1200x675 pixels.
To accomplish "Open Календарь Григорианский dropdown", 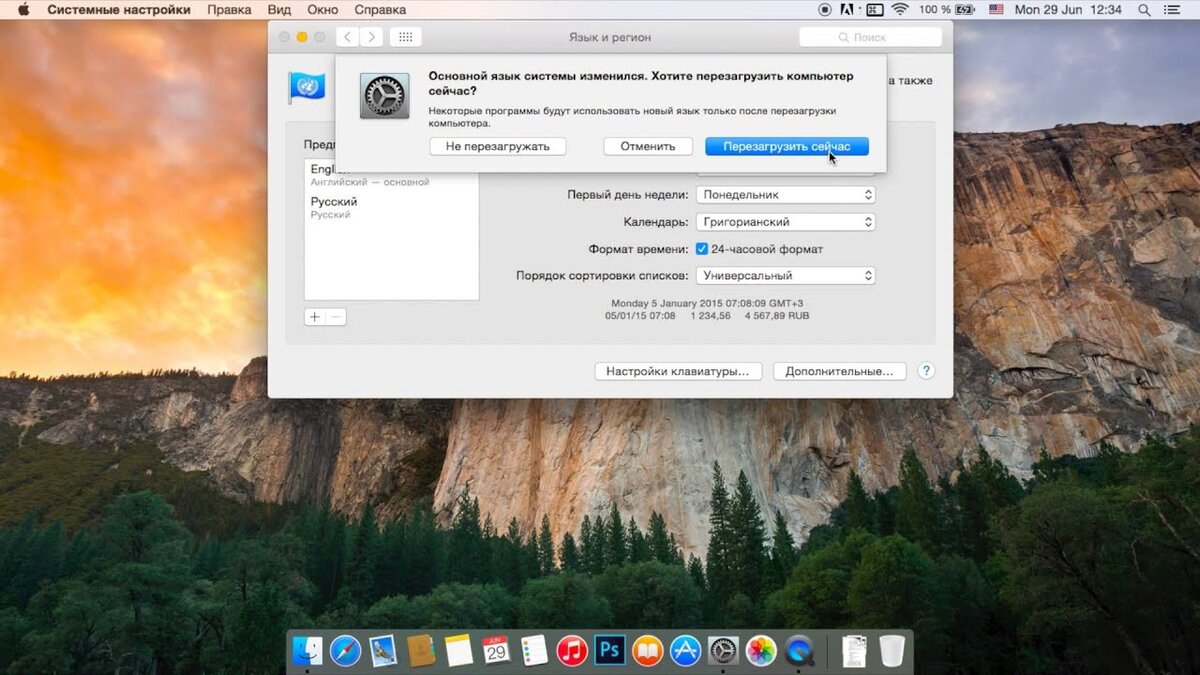I will click(786, 222).
